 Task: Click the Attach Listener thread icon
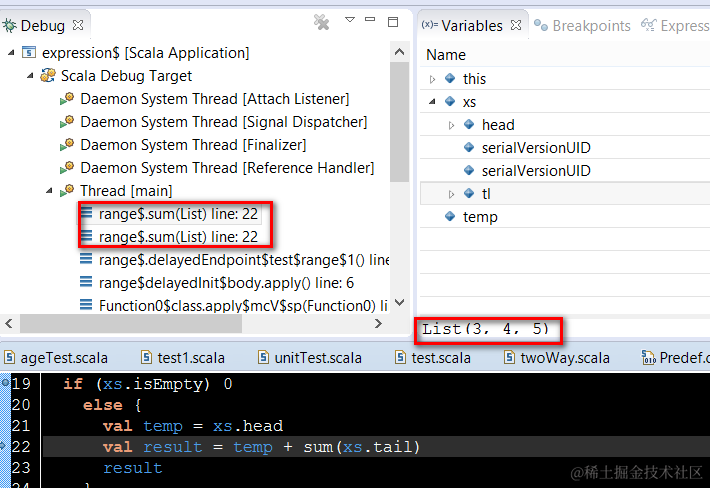(x=67, y=99)
